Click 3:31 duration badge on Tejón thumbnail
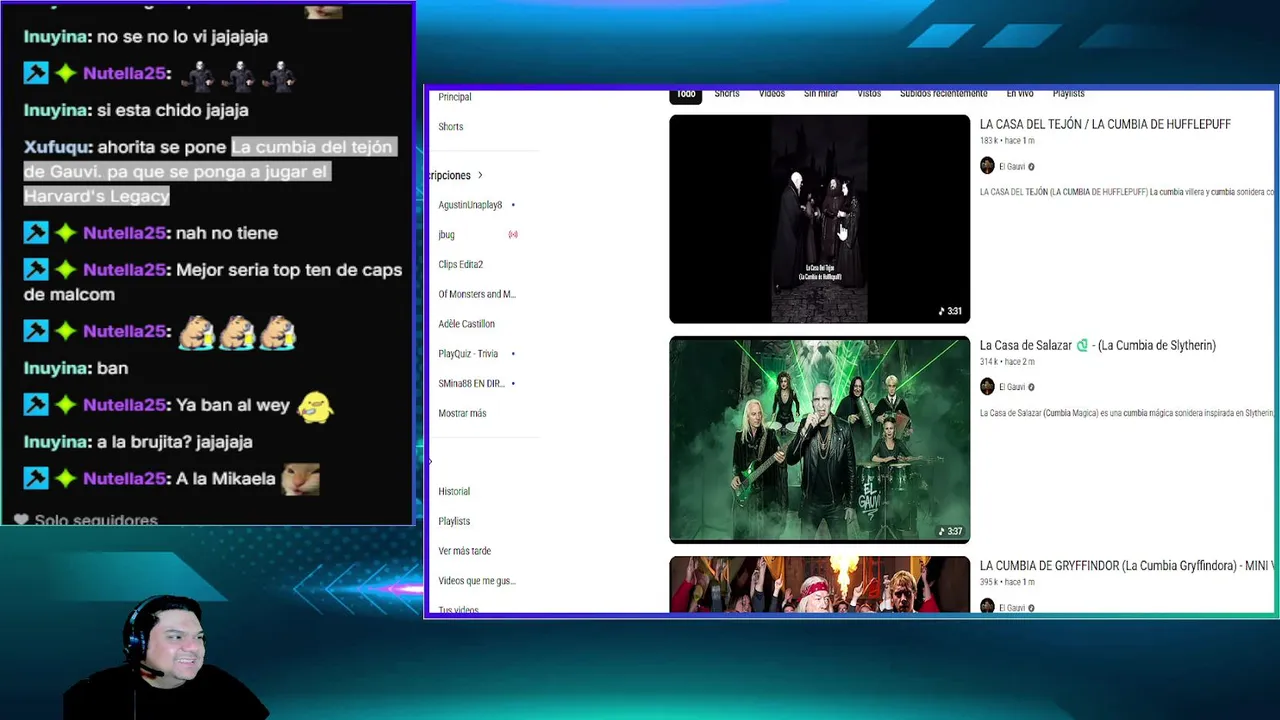This screenshot has width=1280, height=720. 950,311
